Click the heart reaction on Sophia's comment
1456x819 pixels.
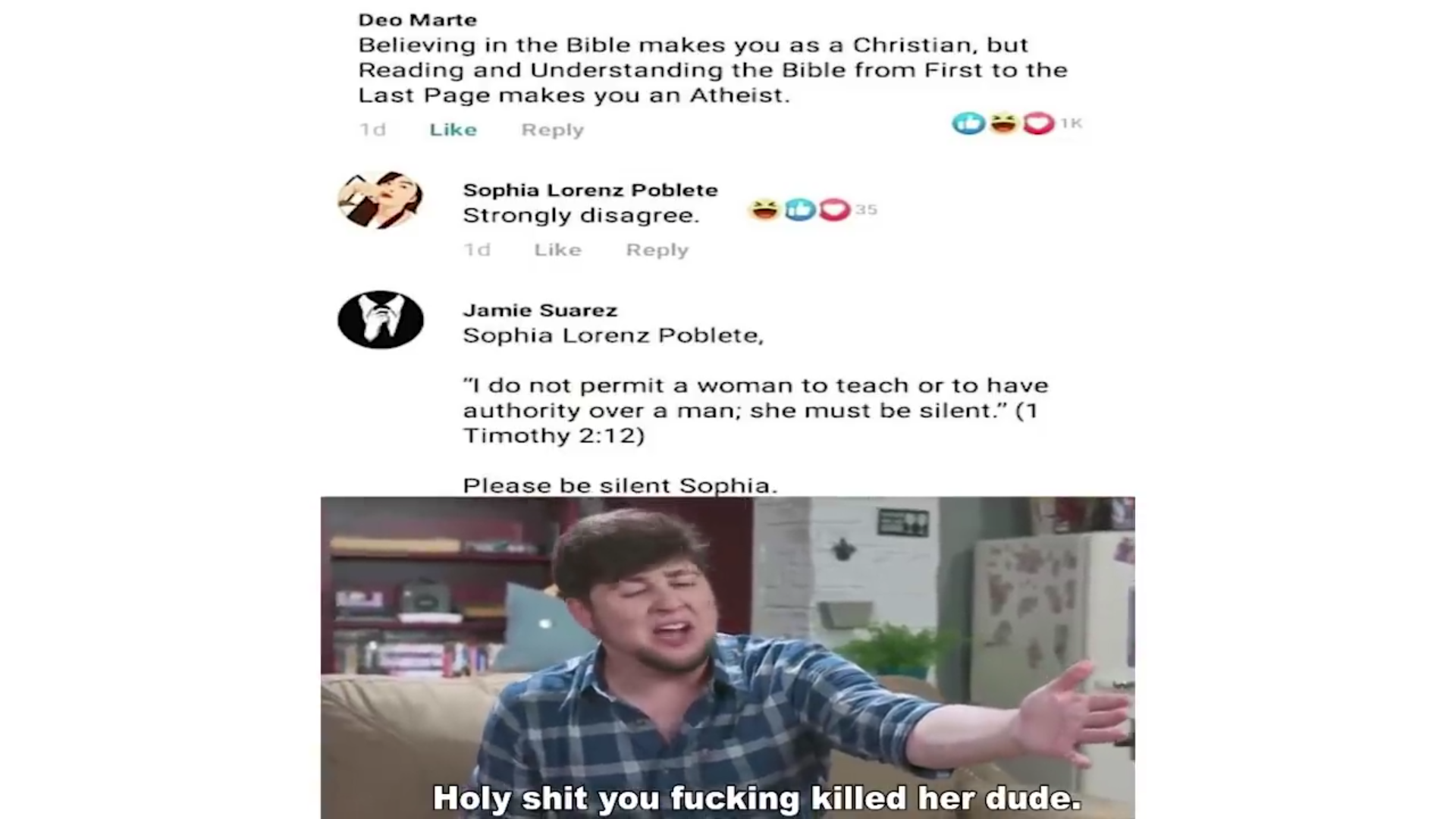(x=834, y=209)
